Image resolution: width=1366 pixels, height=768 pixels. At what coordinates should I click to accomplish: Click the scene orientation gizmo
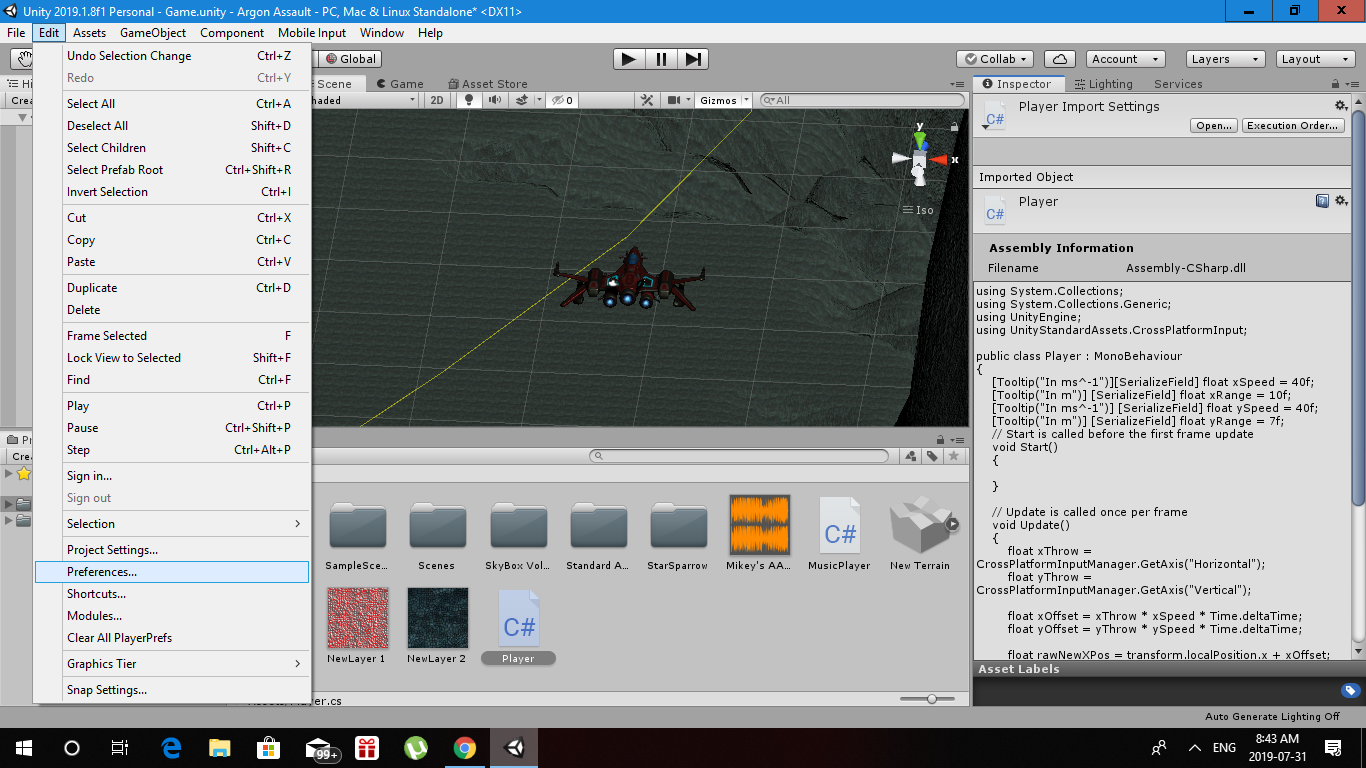920,160
